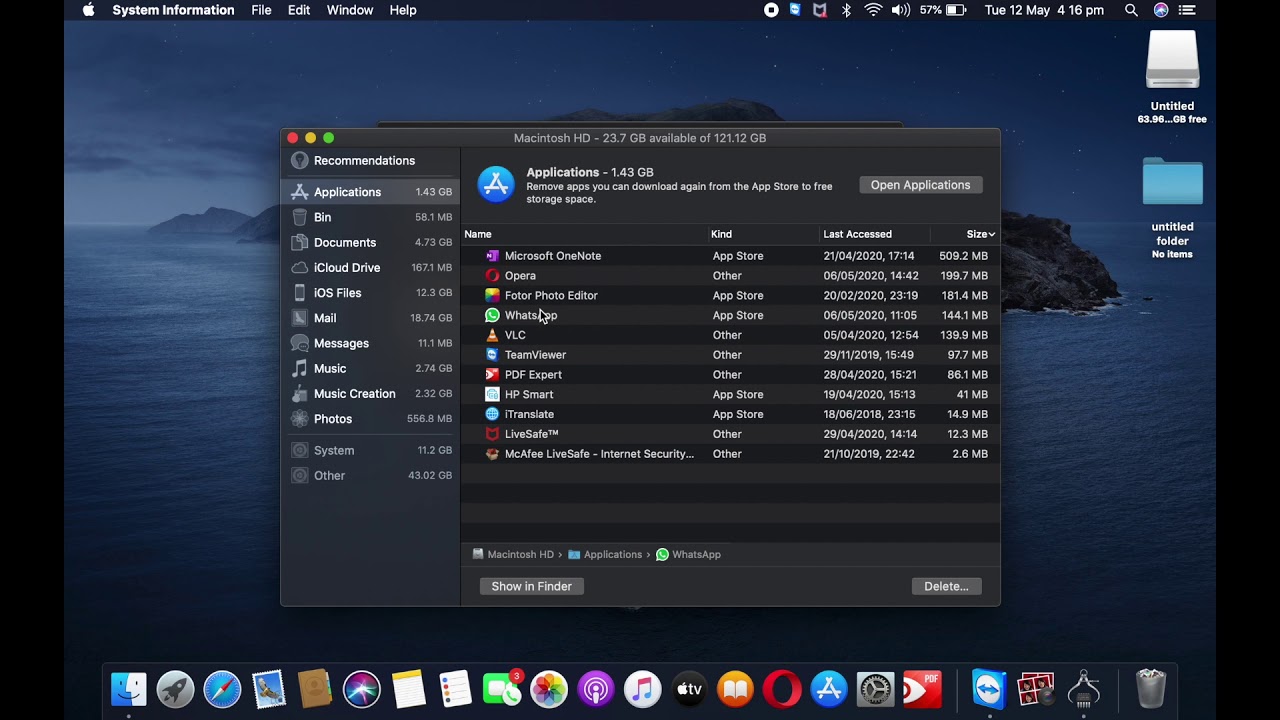Screen dimensions: 1280x720
Task: Open Opera from the Dock
Action: coord(782,689)
